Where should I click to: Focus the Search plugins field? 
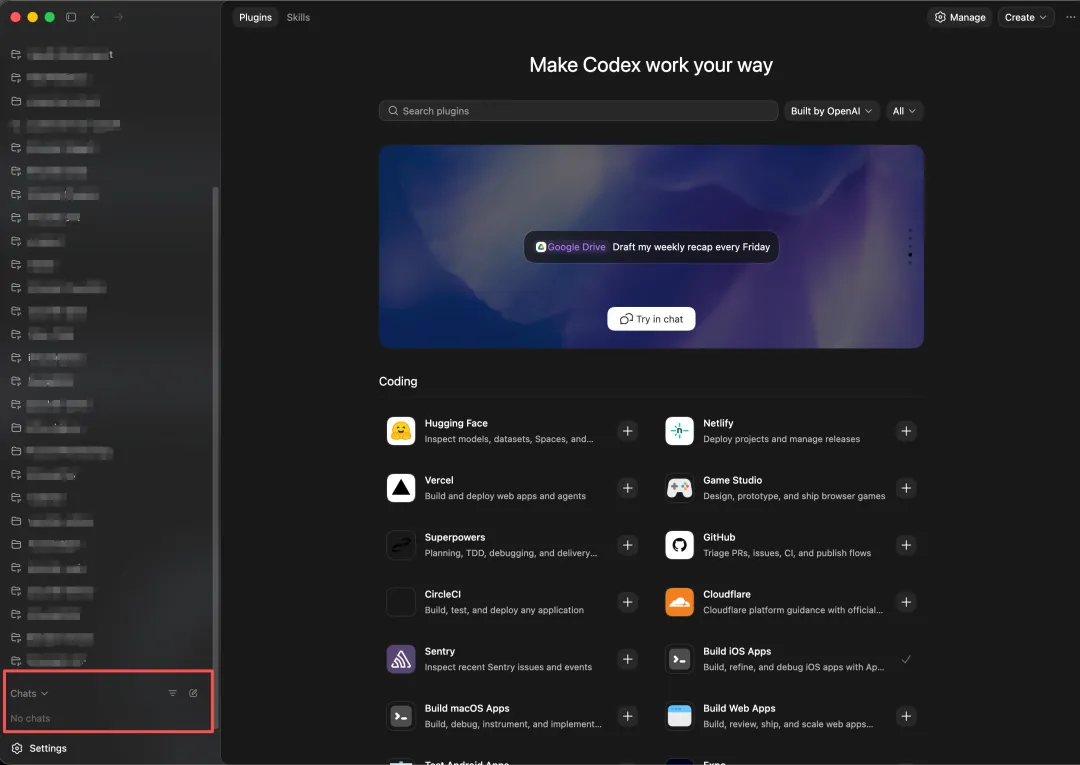(579, 111)
